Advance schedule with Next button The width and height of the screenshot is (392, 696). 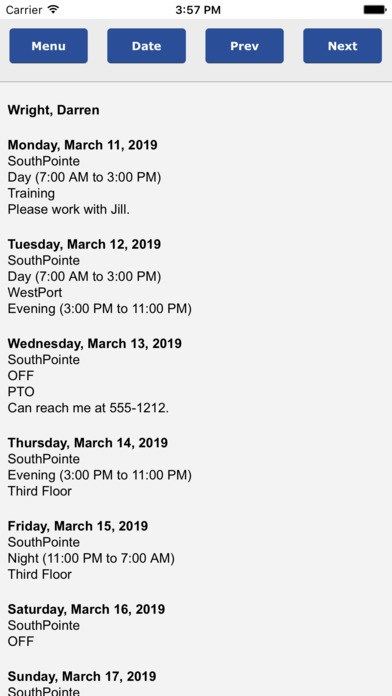[342, 46]
